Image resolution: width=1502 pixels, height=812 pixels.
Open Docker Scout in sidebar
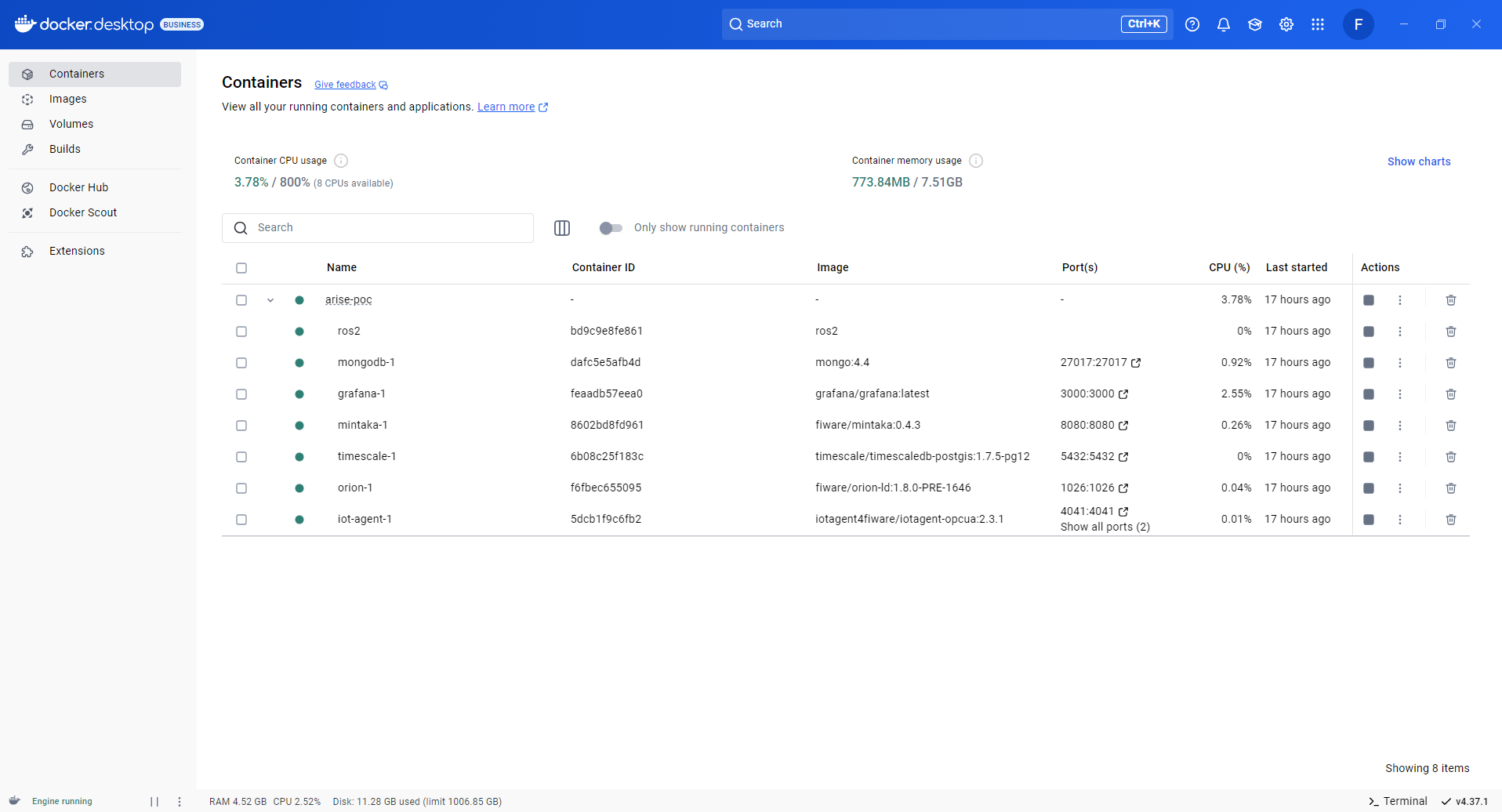coord(95,213)
